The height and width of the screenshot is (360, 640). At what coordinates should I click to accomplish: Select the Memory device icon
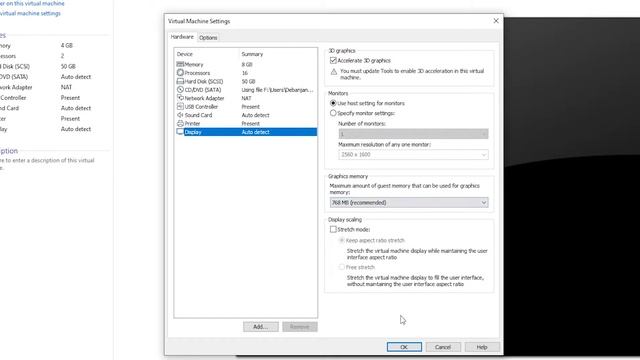pos(180,64)
